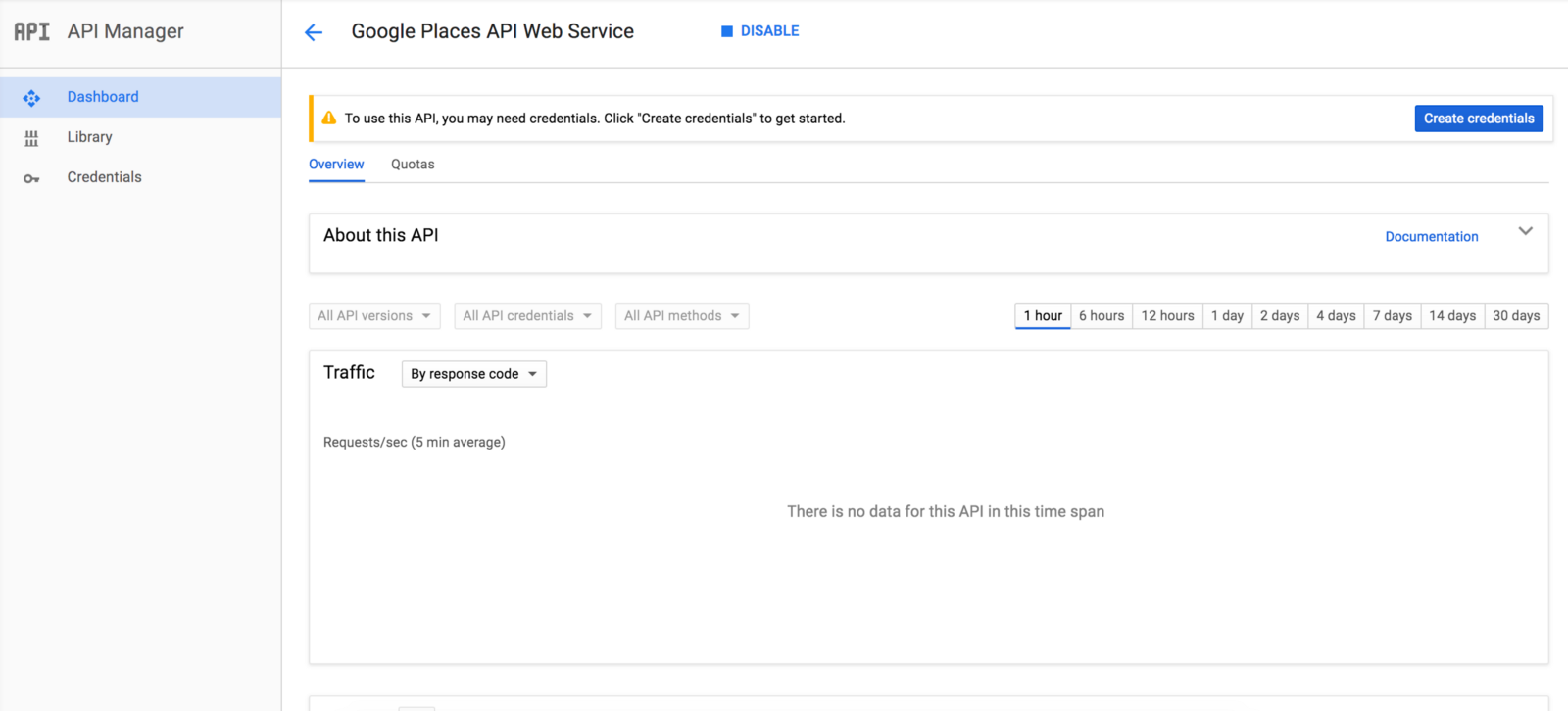
Task: Click the Library grid icon
Action: (31, 138)
